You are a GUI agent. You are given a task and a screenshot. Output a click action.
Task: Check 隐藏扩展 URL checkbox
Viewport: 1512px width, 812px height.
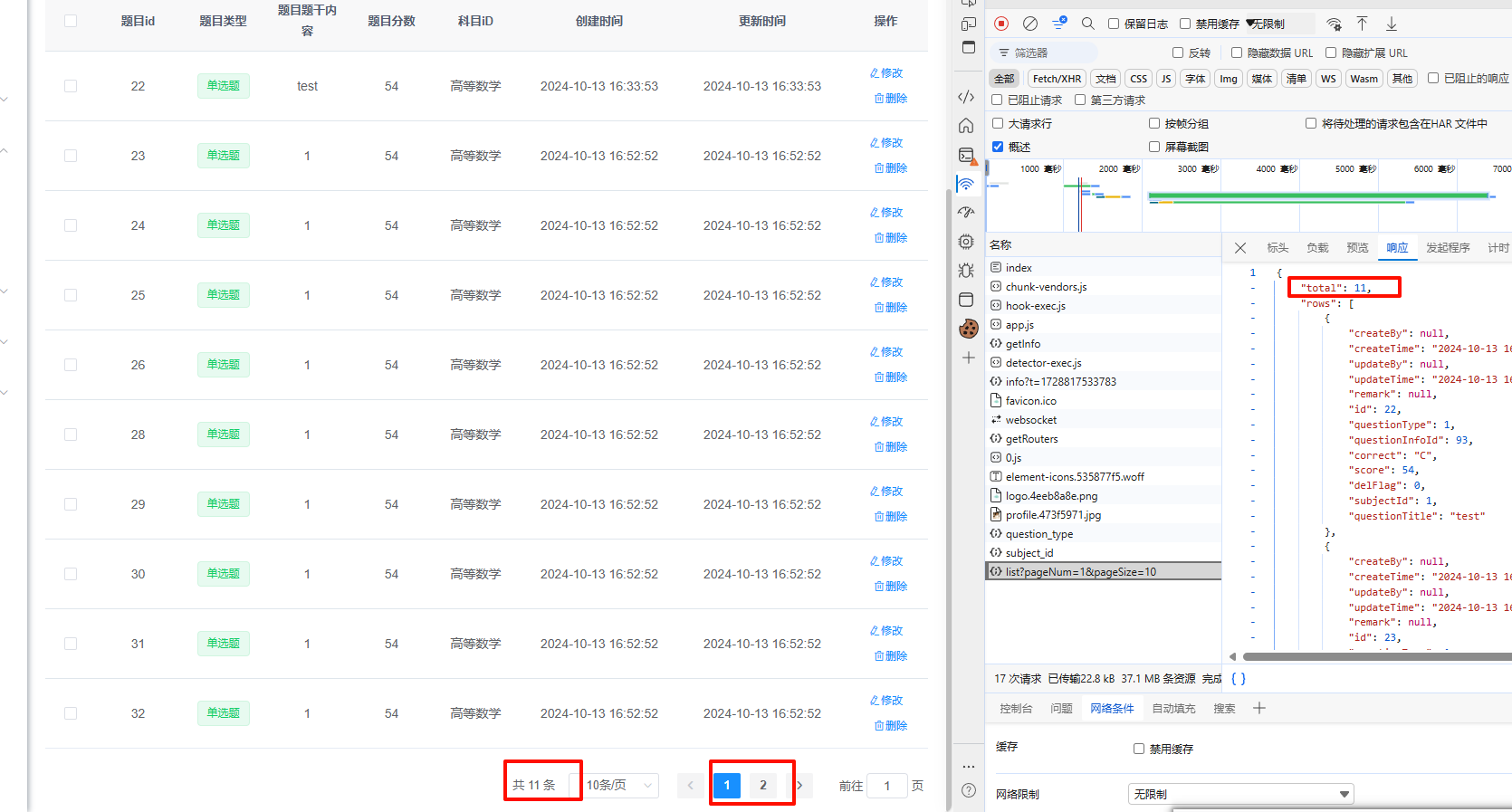point(1331,53)
